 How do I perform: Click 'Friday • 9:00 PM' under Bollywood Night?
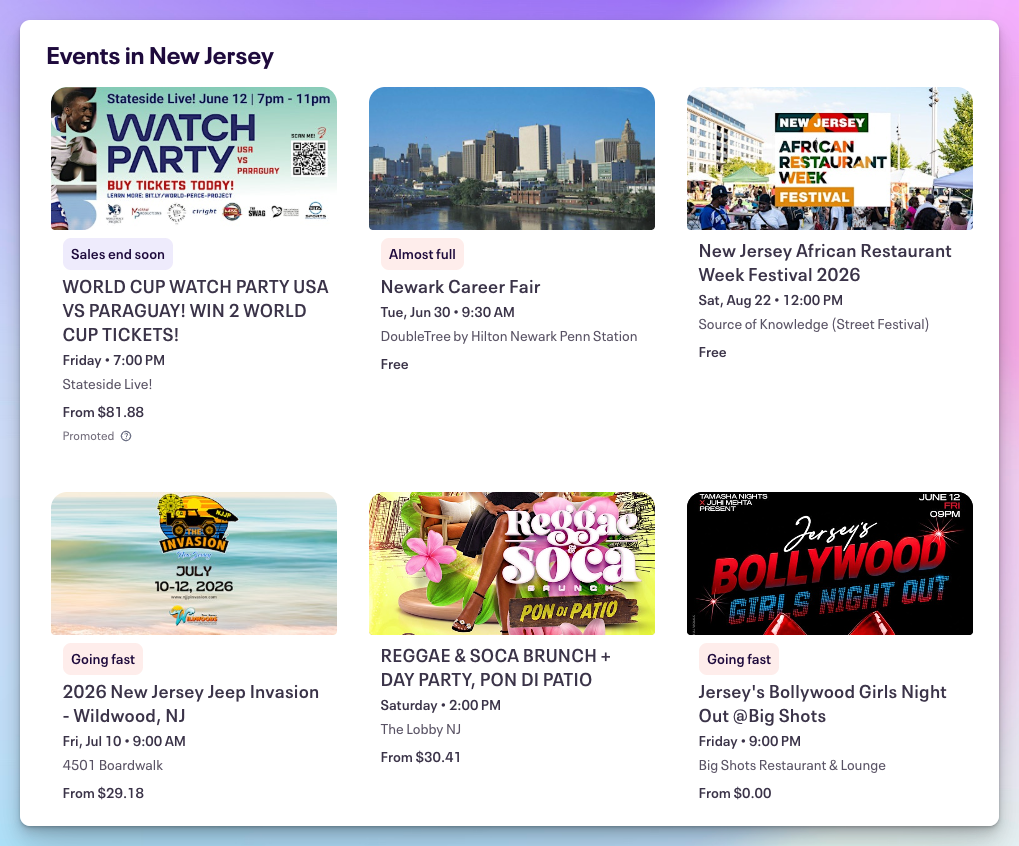[749, 741]
